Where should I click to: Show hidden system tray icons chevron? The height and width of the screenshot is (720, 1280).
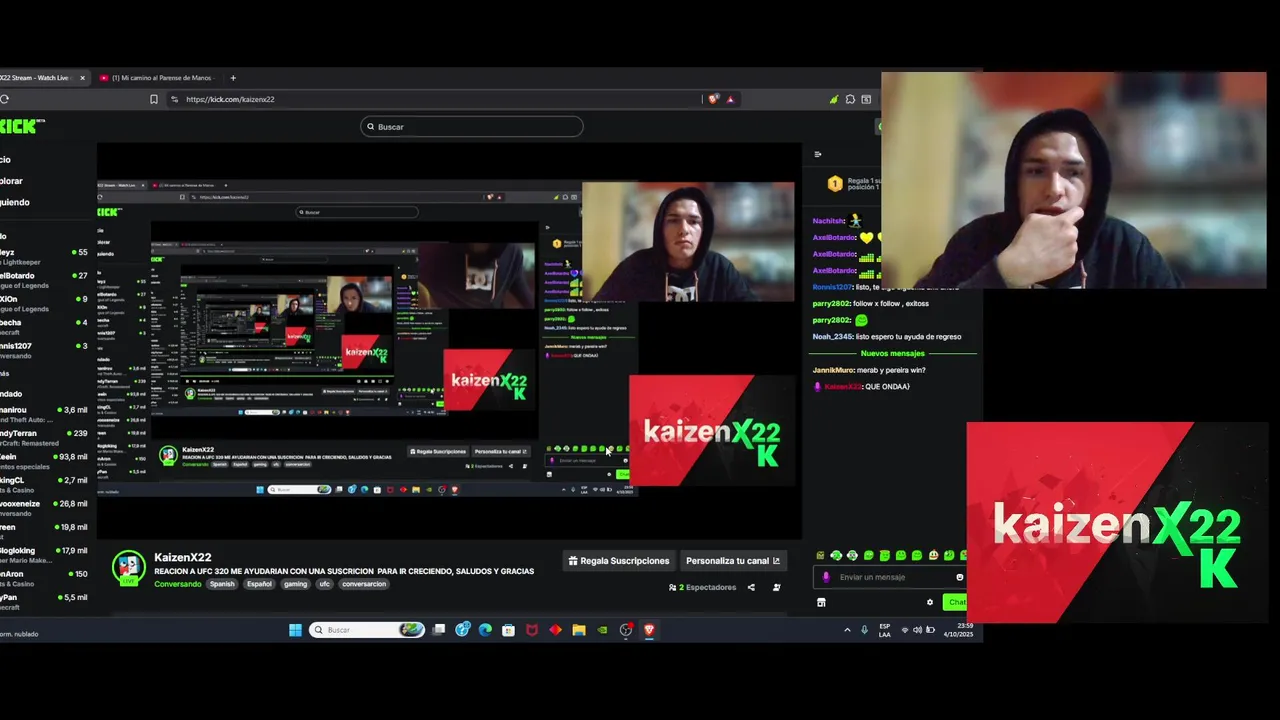click(848, 630)
